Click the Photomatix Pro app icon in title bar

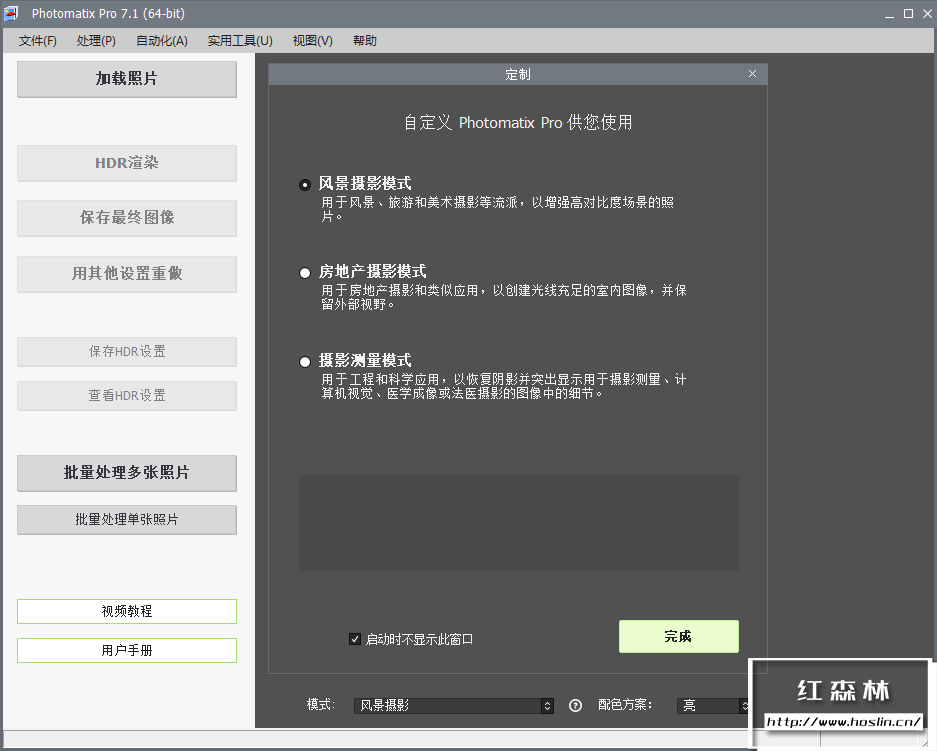pyautogui.click(x=11, y=13)
